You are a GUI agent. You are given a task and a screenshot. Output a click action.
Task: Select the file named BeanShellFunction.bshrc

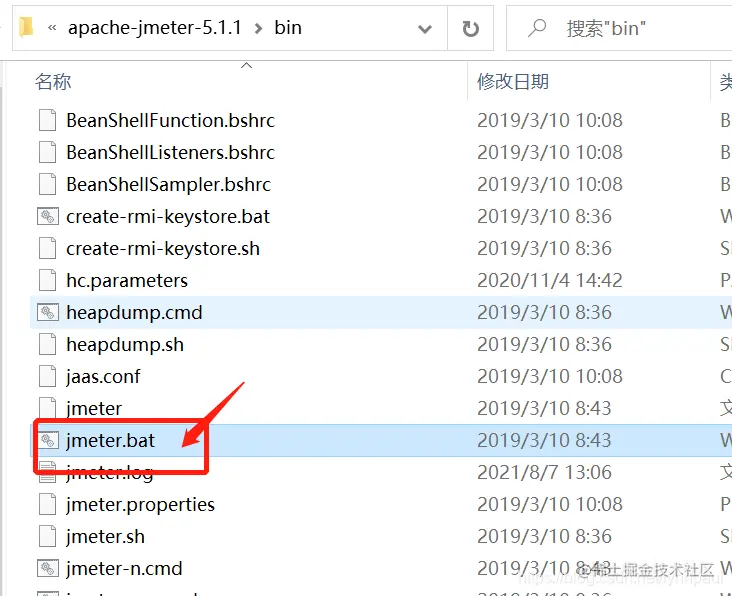point(170,120)
